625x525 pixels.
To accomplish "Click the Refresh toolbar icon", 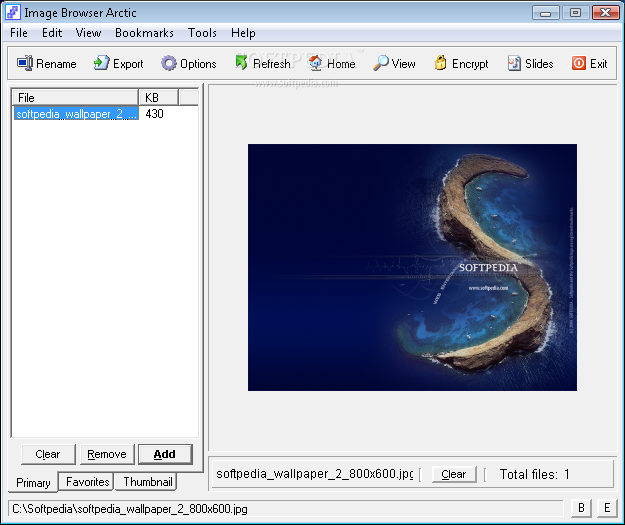I will (x=242, y=63).
